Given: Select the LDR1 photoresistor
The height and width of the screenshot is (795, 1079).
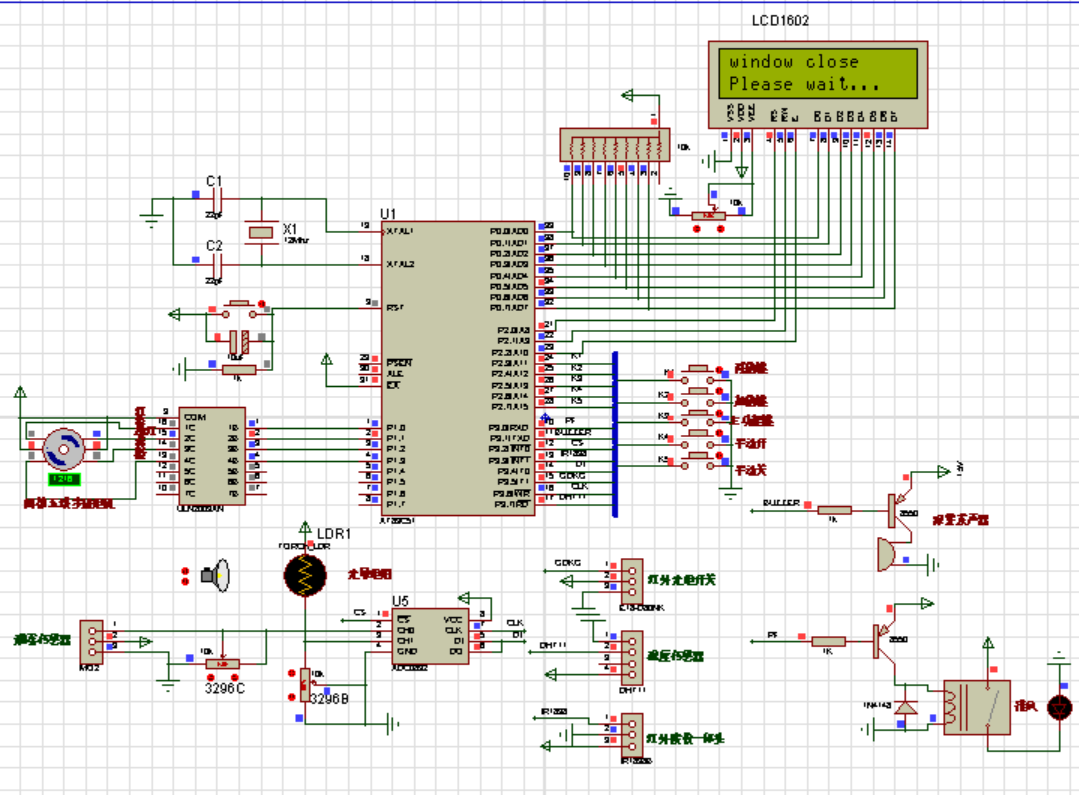Looking at the screenshot, I should point(305,575).
